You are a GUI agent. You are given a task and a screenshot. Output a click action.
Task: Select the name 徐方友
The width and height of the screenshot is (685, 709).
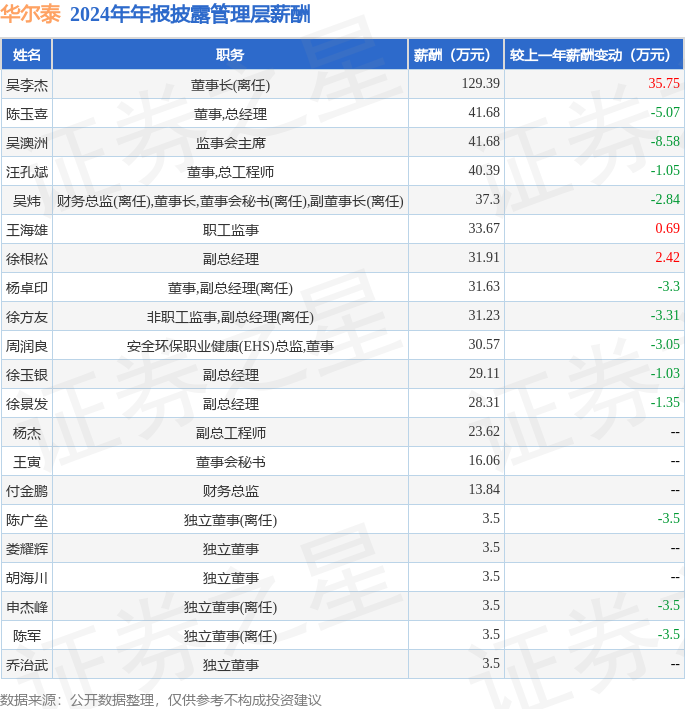tap(27, 317)
